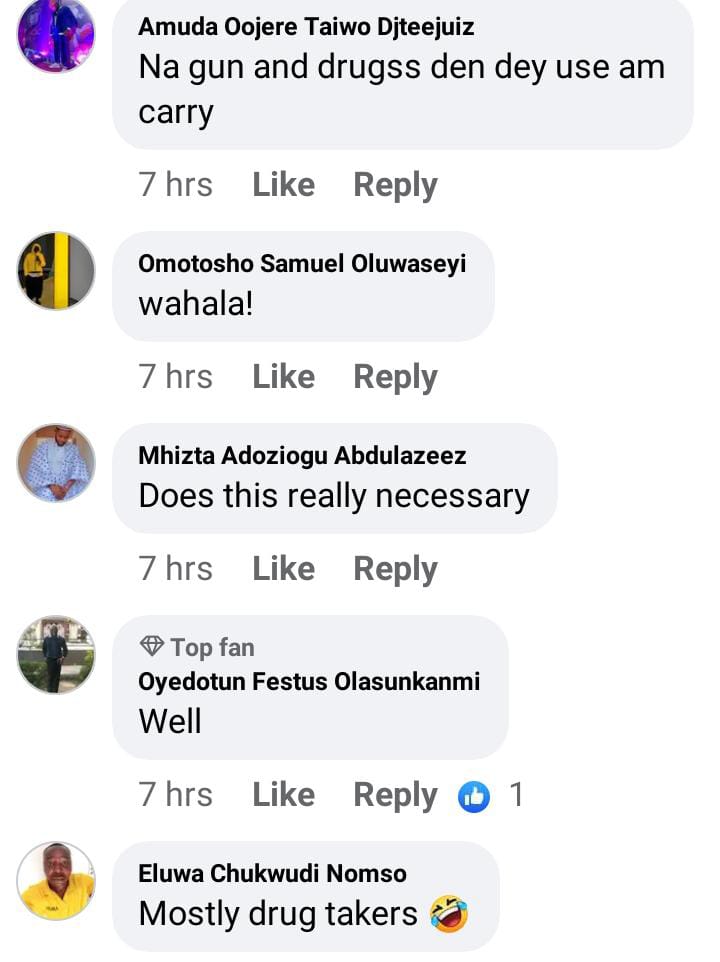Like the "Does this really necessary" comment

pyautogui.click(x=283, y=569)
